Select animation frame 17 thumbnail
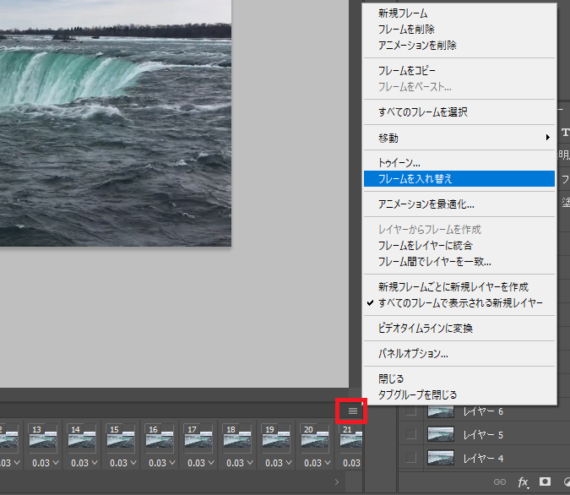Viewport: 570px width, 495px height. point(198,438)
